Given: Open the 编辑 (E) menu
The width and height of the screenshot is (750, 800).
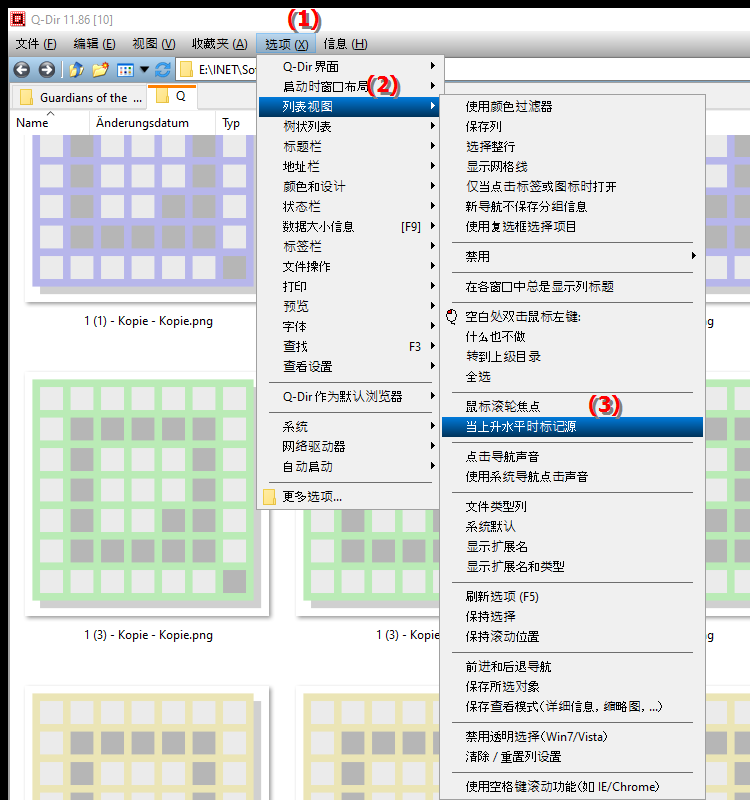Looking at the screenshot, I should click(94, 44).
